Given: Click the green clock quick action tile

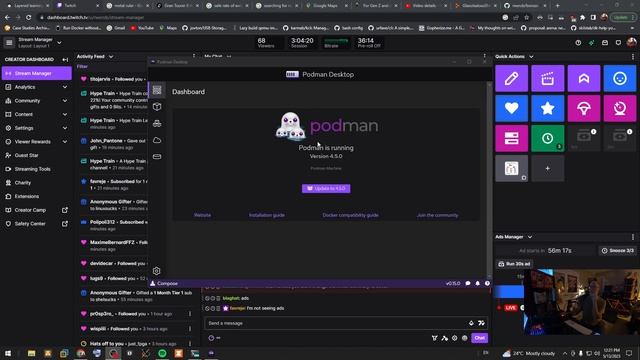Looking at the screenshot, I should [547, 138].
